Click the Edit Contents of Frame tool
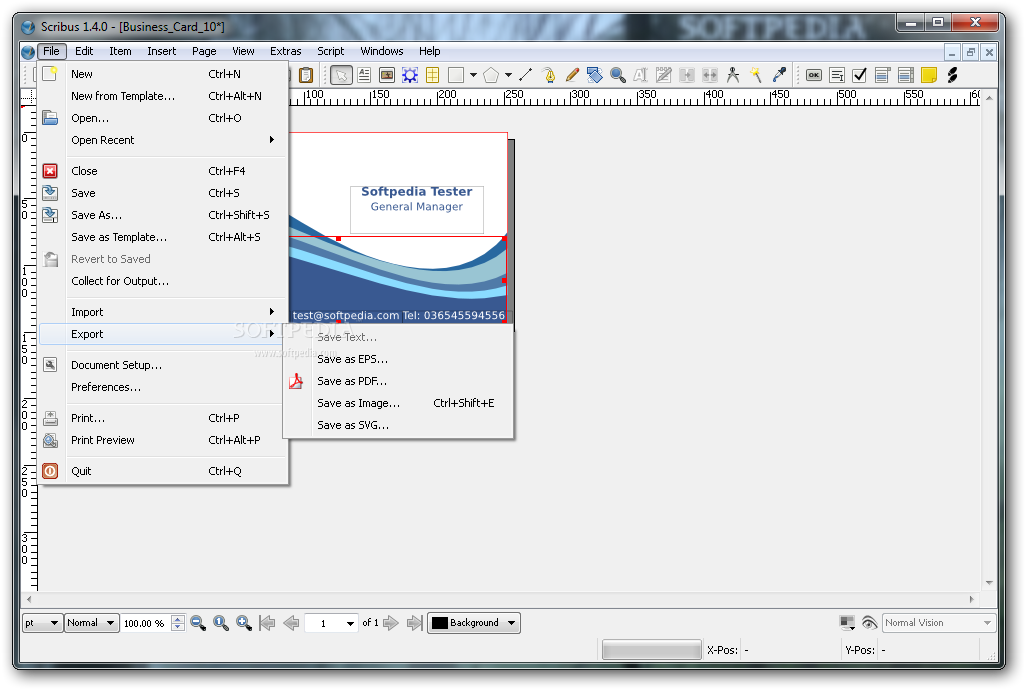The height and width of the screenshot is (690, 1026). [x=641, y=75]
